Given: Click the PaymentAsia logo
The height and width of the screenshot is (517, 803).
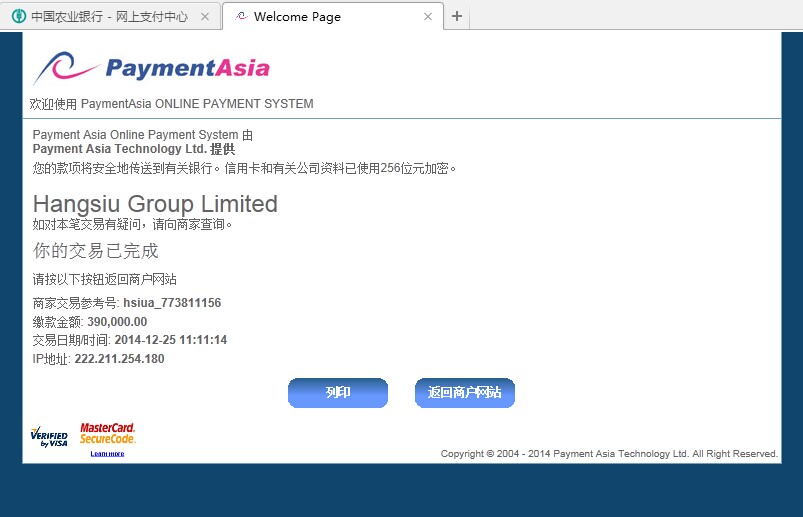Looking at the screenshot, I should tap(152, 67).
